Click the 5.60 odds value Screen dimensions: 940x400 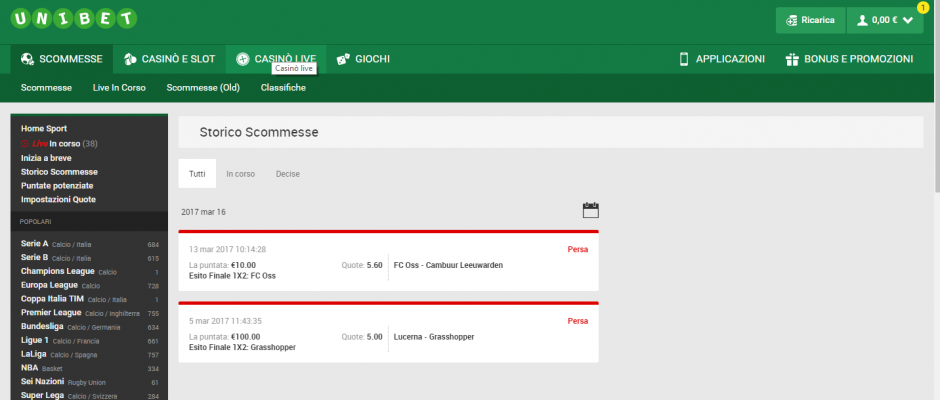(x=375, y=265)
